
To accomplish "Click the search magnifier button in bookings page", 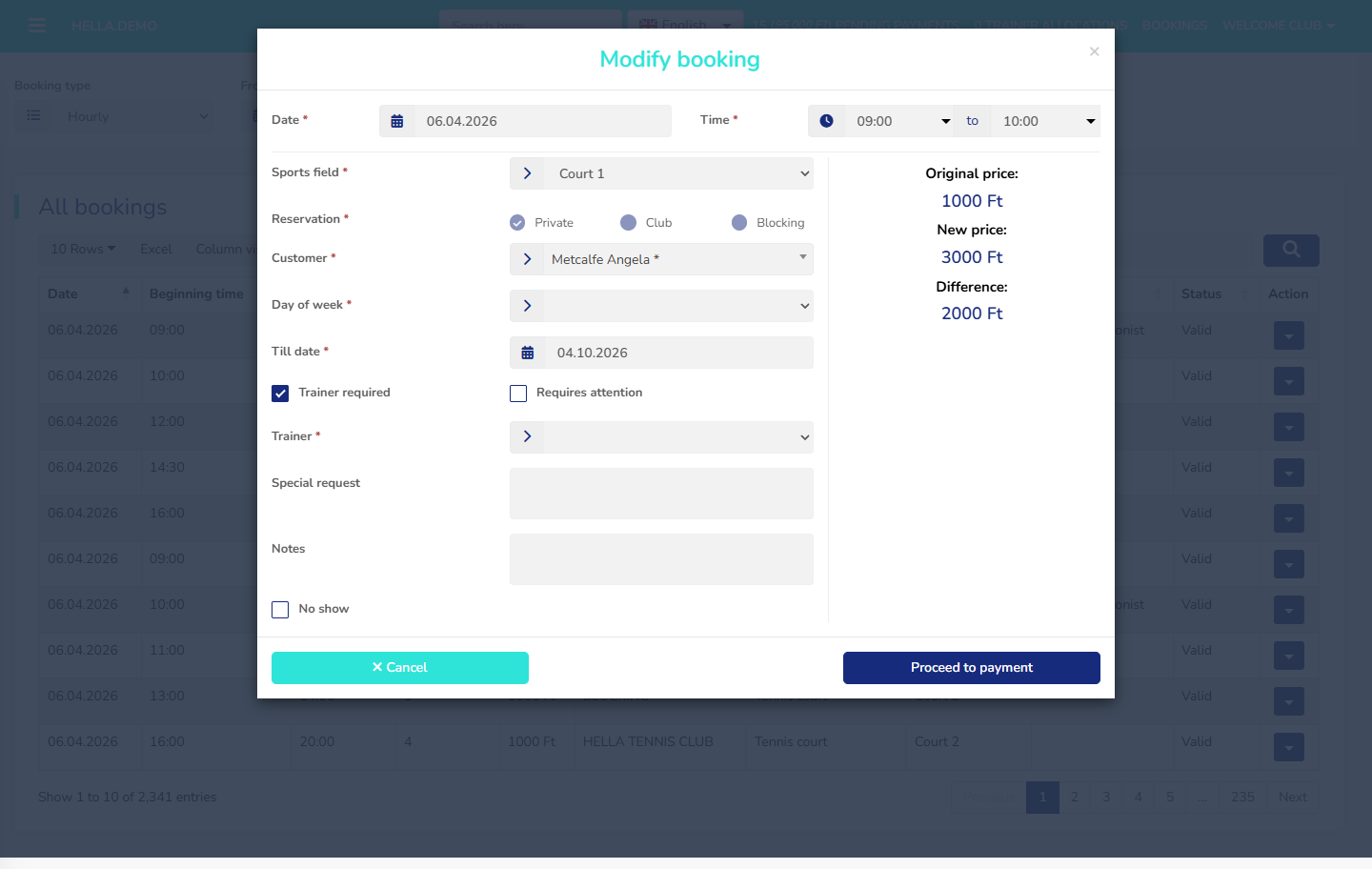I will [x=1291, y=250].
